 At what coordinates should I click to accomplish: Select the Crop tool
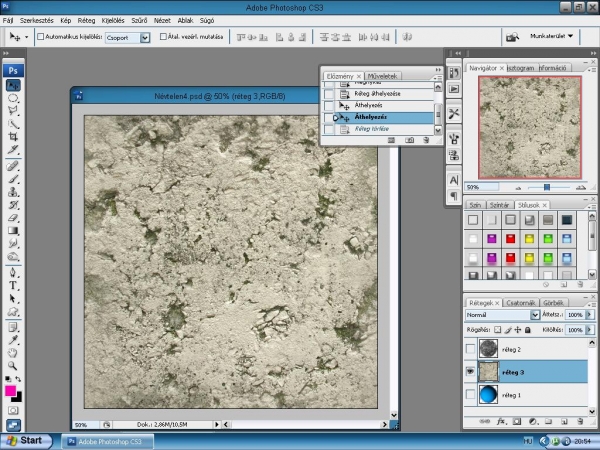click(13, 137)
